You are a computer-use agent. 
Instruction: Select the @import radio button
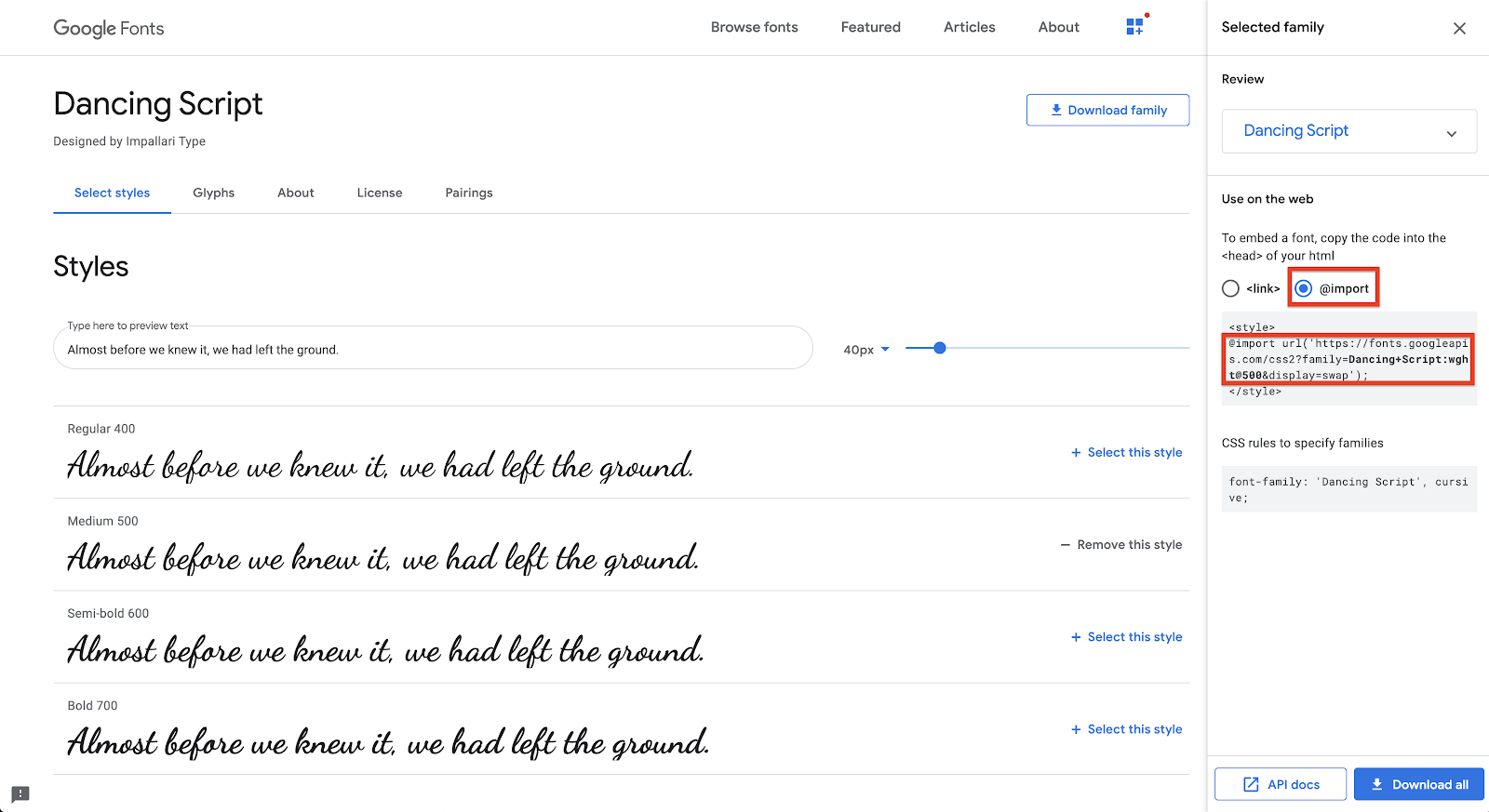tap(1304, 288)
